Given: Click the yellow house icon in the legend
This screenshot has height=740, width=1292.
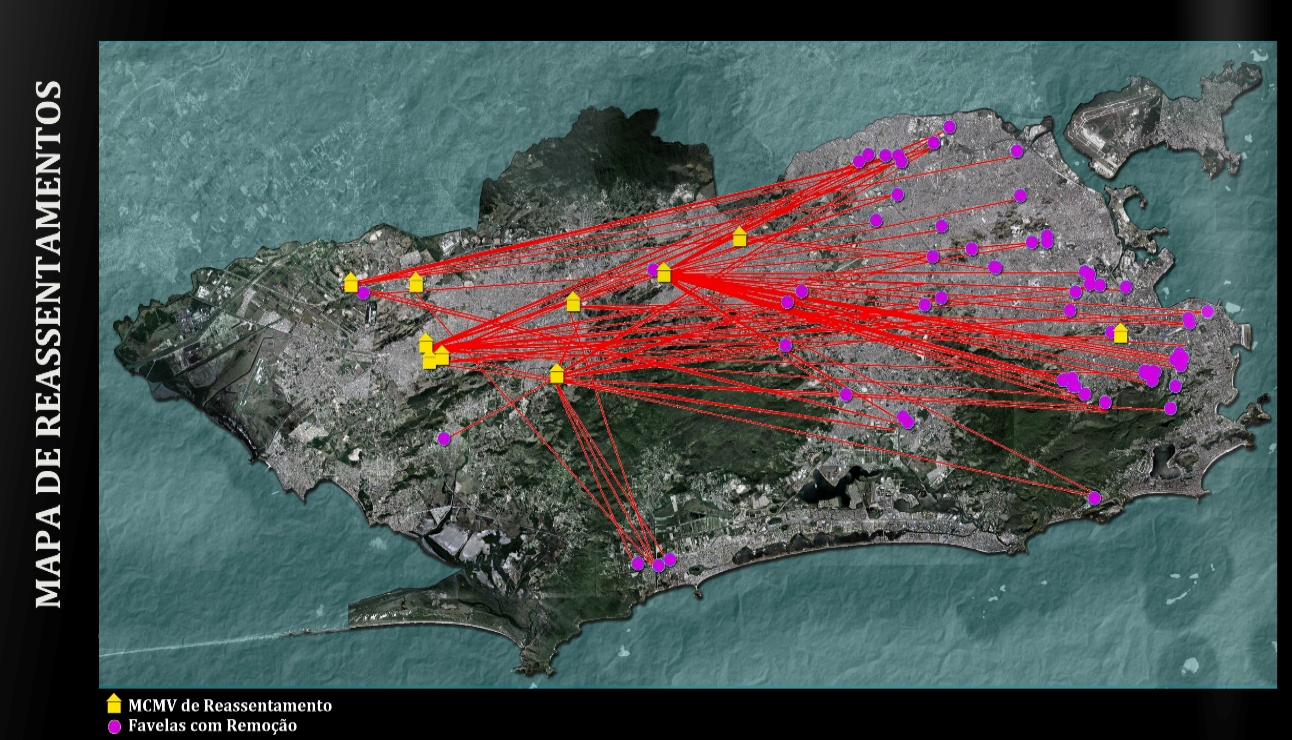Looking at the screenshot, I should 114,704.
